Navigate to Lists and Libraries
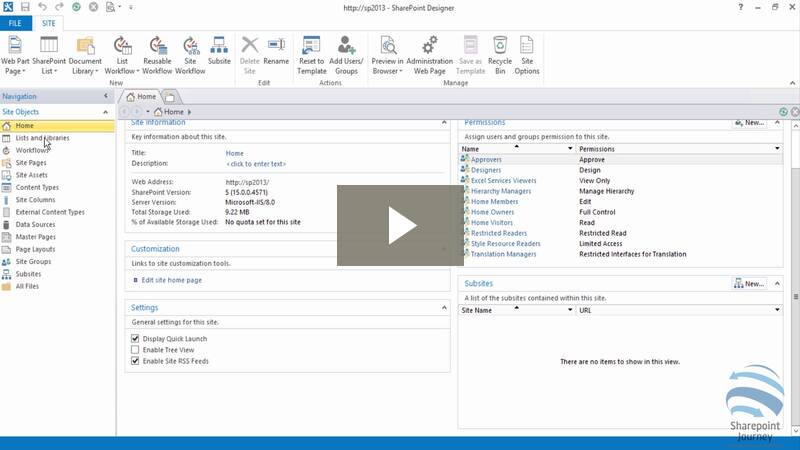 (42, 138)
